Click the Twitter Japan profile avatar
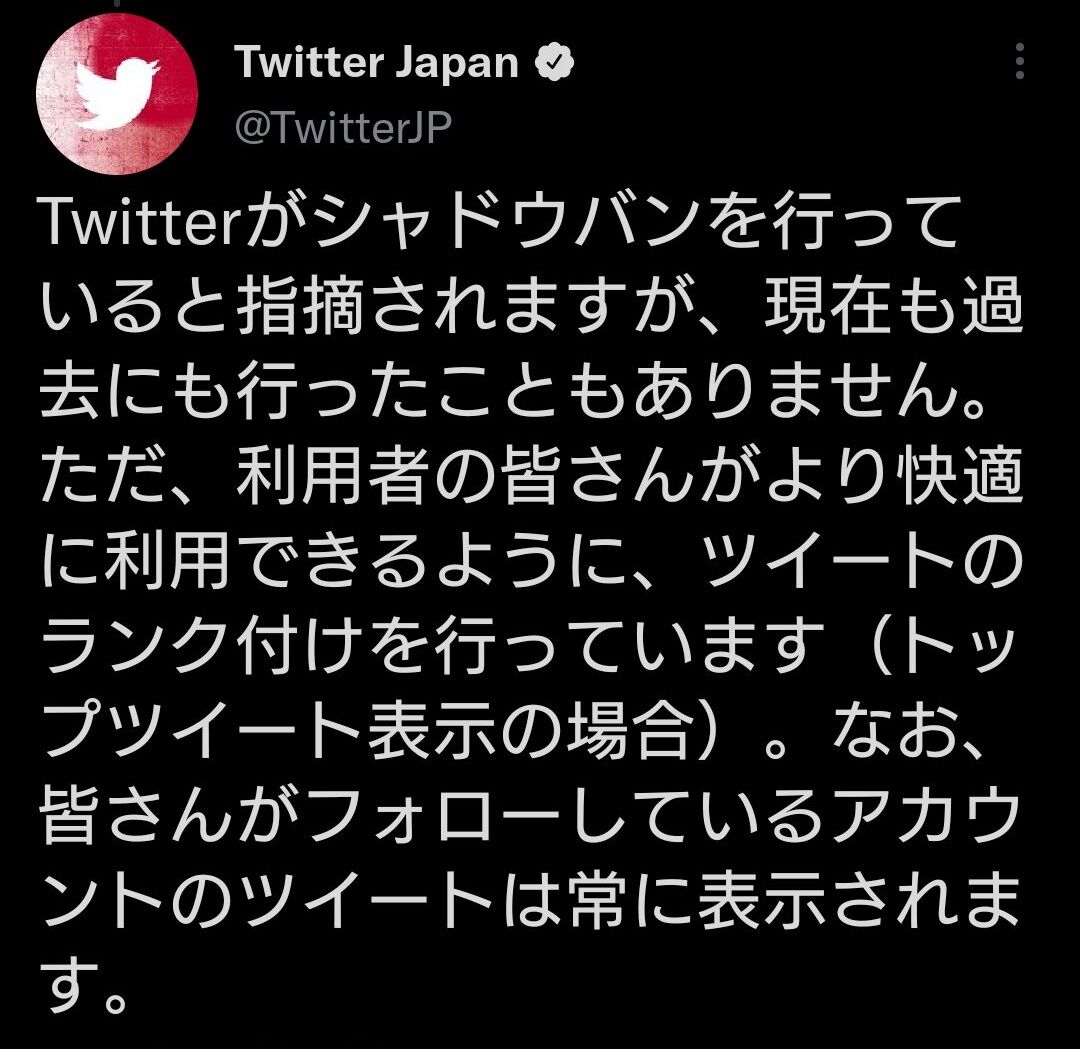Screen dimensions: 1080x1049 [x=117, y=93]
